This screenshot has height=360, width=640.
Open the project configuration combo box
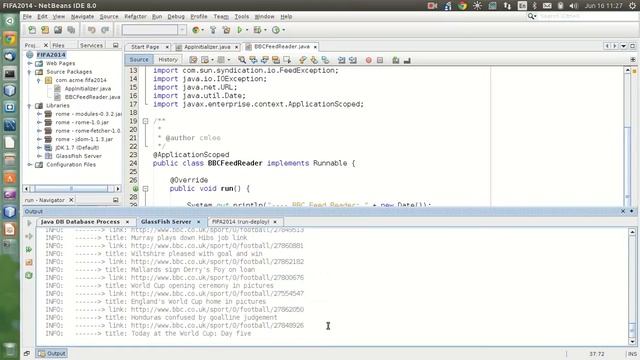pos(154,30)
